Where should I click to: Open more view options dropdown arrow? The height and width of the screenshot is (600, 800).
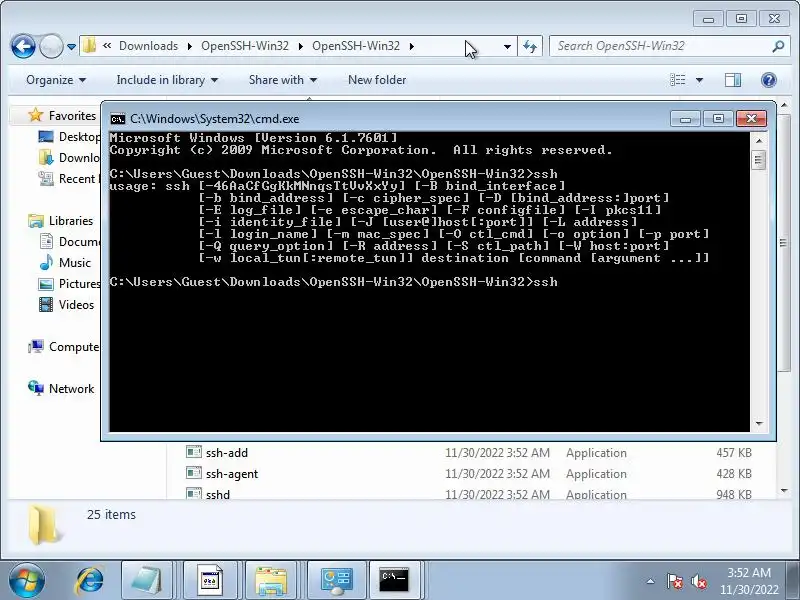(x=699, y=80)
